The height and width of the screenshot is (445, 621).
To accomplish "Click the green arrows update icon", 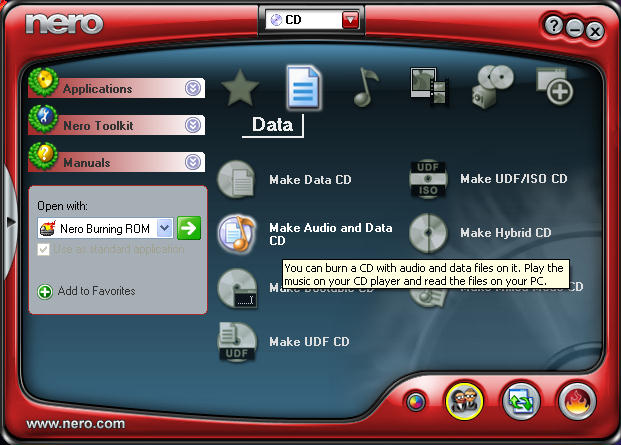I will click(521, 401).
